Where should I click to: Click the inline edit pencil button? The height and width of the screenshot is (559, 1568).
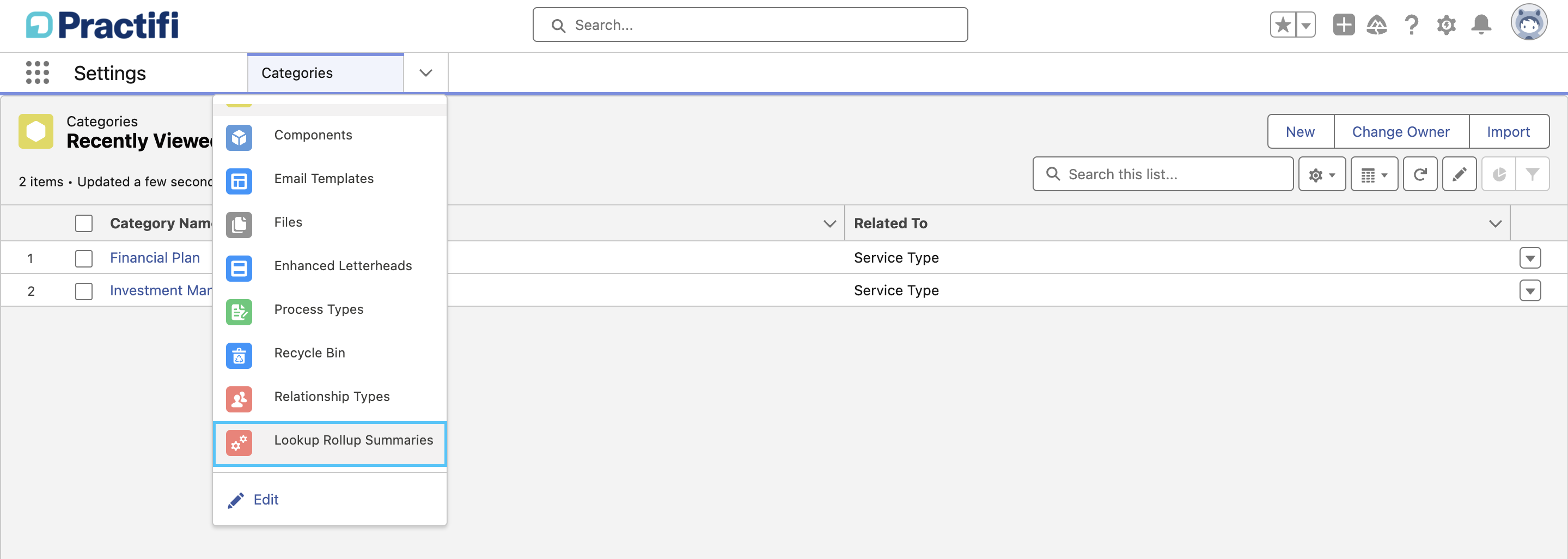[1459, 174]
